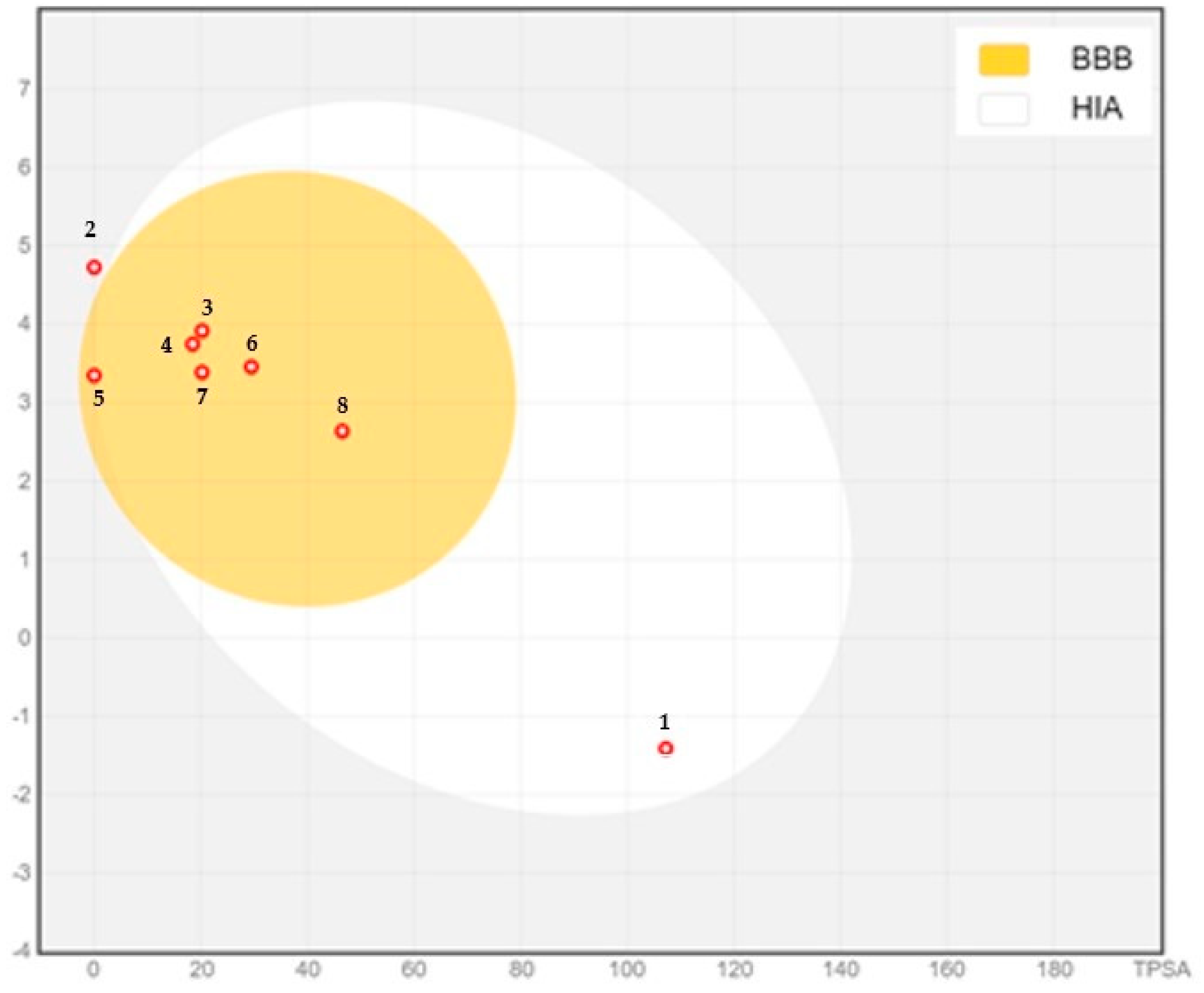Click the red marker of compound 7
The height and width of the screenshot is (993, 1204).
(x=202, y=372)
